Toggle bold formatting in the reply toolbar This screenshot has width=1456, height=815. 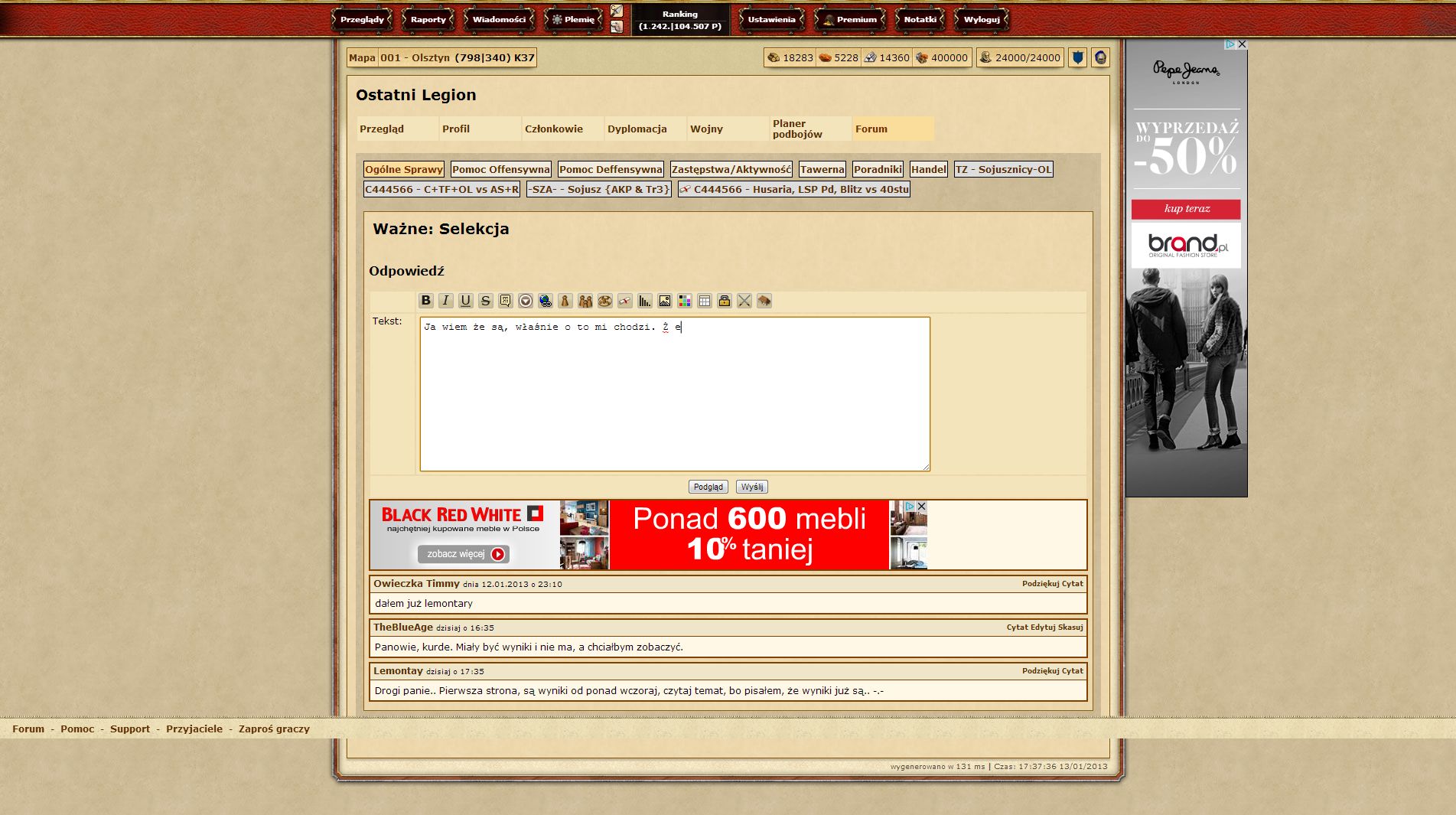point(426,301)
